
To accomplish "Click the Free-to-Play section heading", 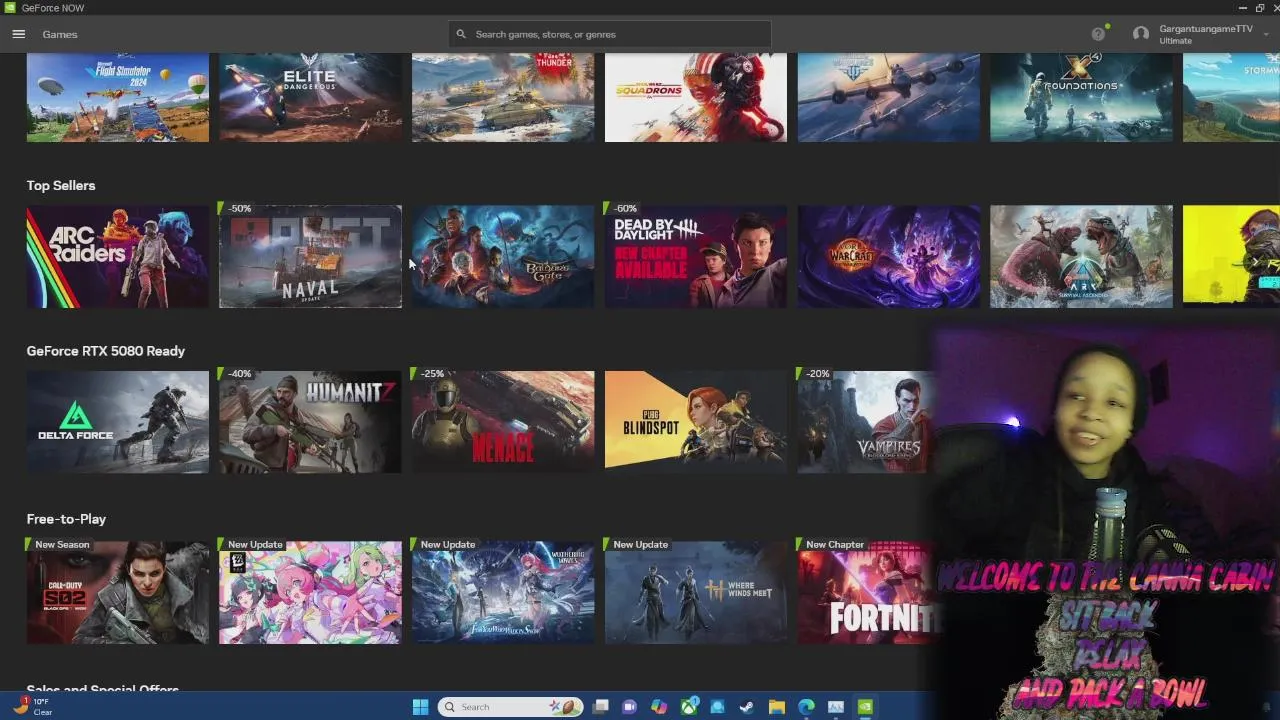I will tap(66, 519).
